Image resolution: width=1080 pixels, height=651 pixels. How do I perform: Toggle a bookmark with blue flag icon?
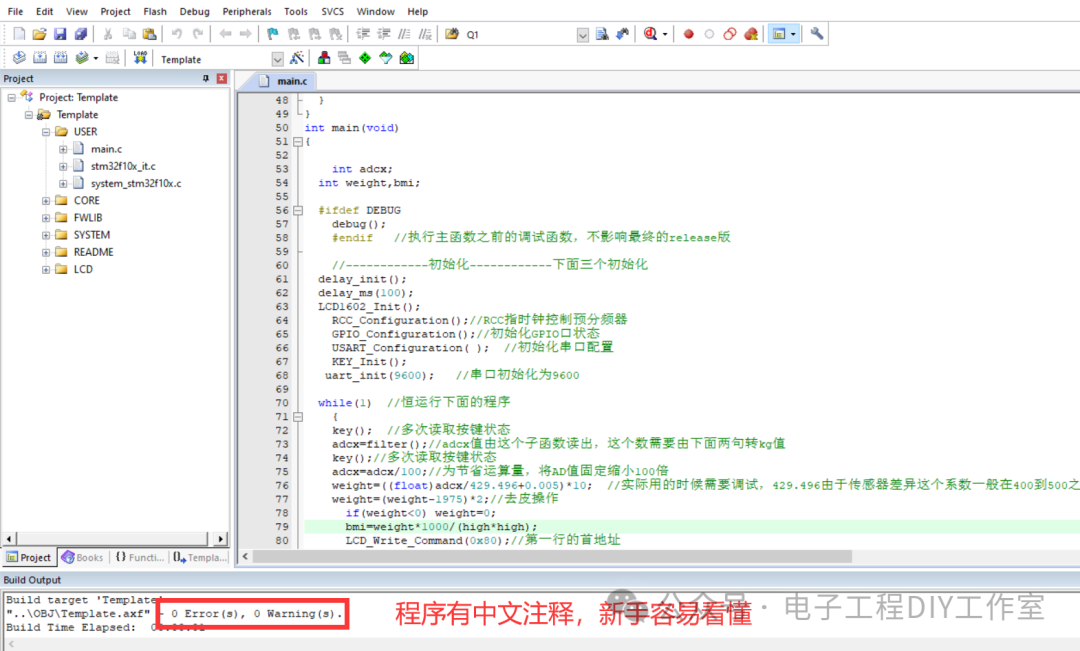(x=273, y=34)
